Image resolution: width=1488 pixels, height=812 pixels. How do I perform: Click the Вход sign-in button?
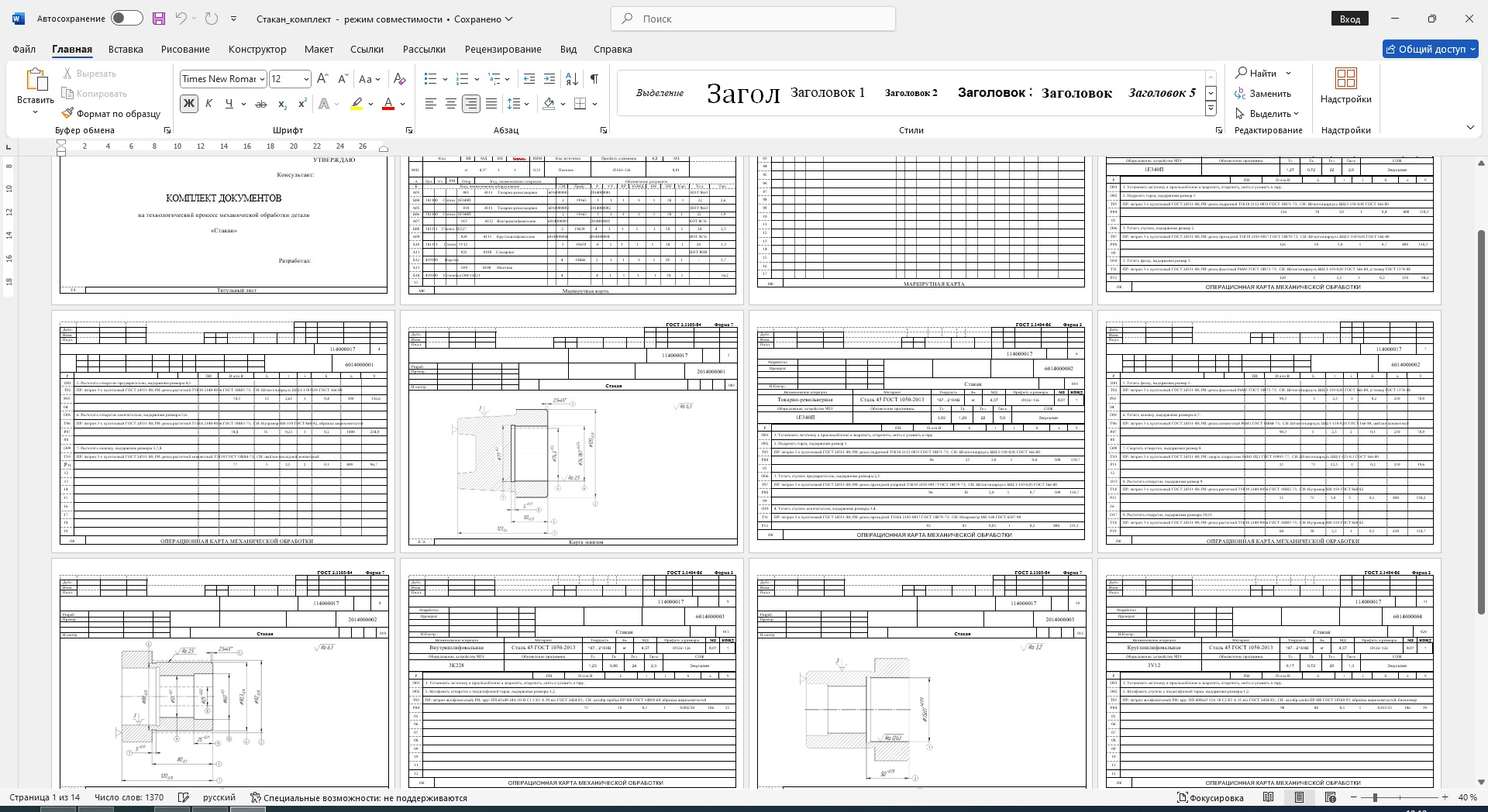click(x=1350, y=19)
